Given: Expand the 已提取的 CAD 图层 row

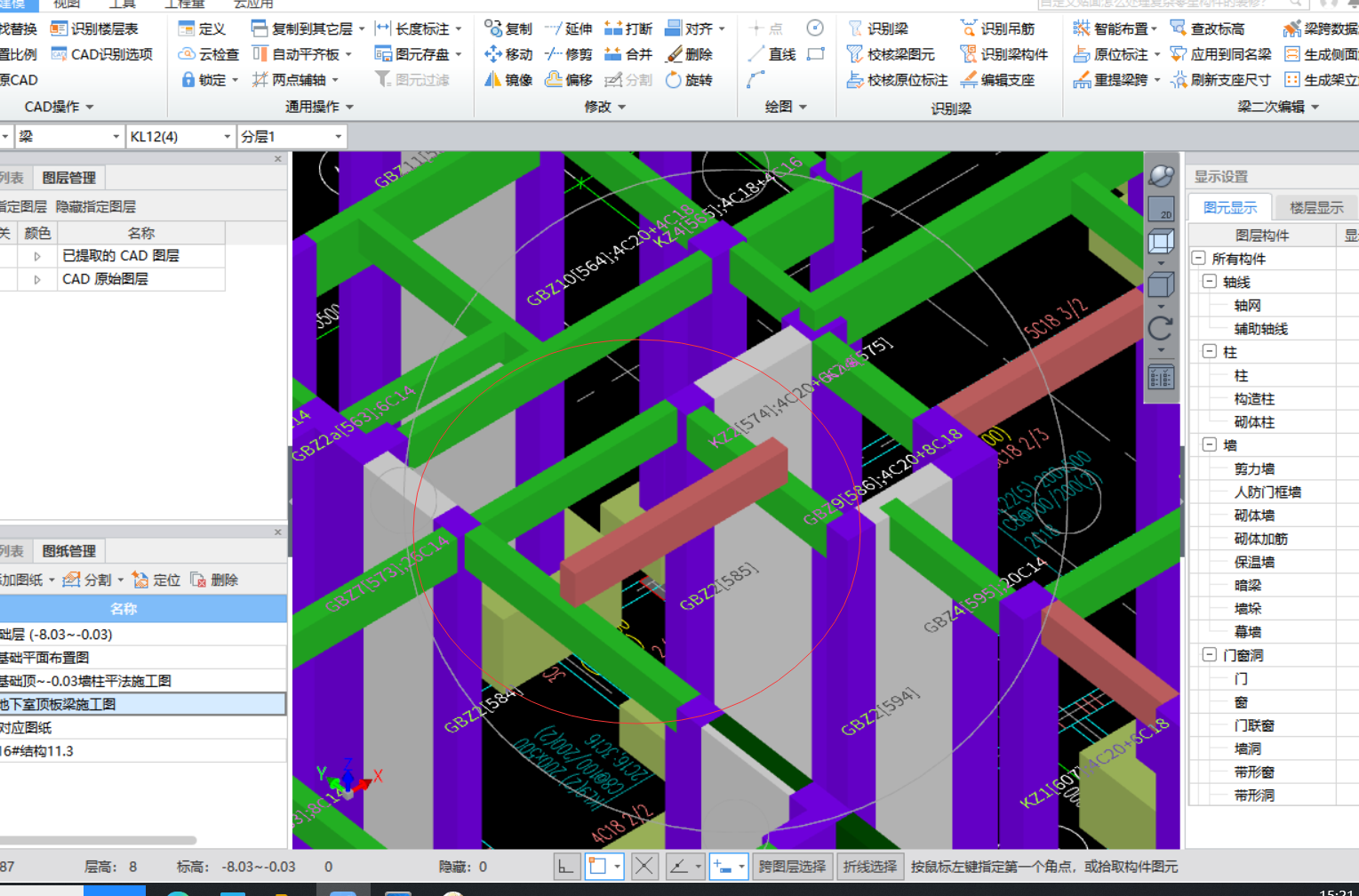Looking at the screenshot, I should pos(37,256).
